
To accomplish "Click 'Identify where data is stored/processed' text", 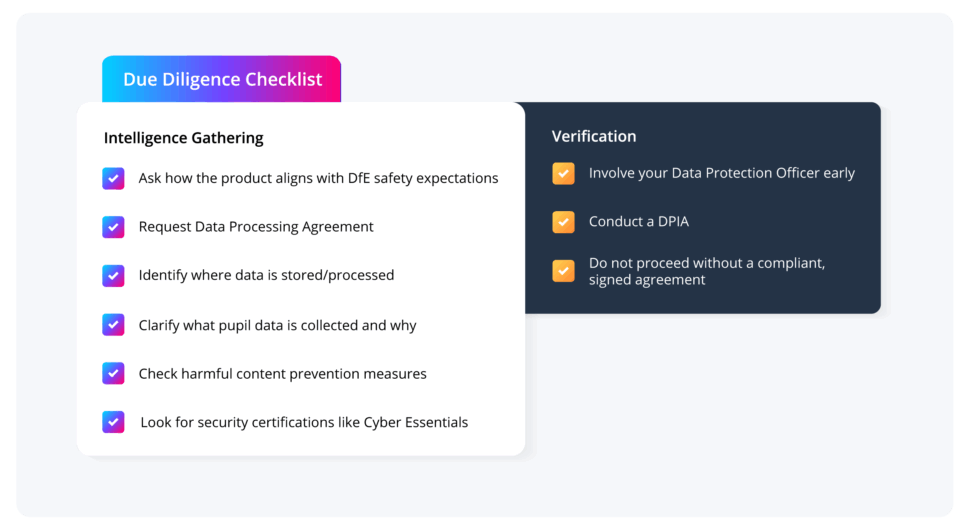I will tap(266, 275).
